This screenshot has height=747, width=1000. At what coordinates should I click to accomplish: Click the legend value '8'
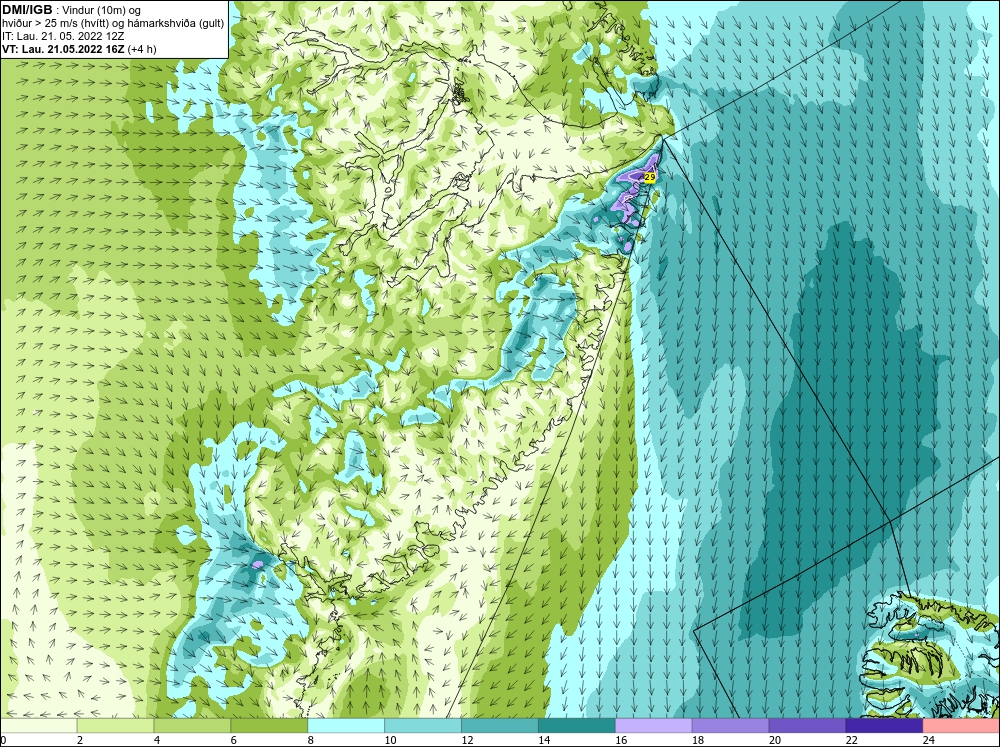pyautogui.click(x=311, y=740)
